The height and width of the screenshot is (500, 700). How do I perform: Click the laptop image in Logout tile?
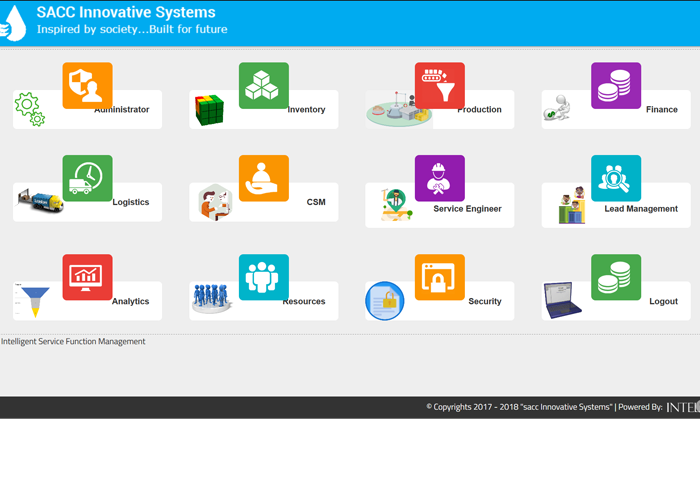pos(562,300)
